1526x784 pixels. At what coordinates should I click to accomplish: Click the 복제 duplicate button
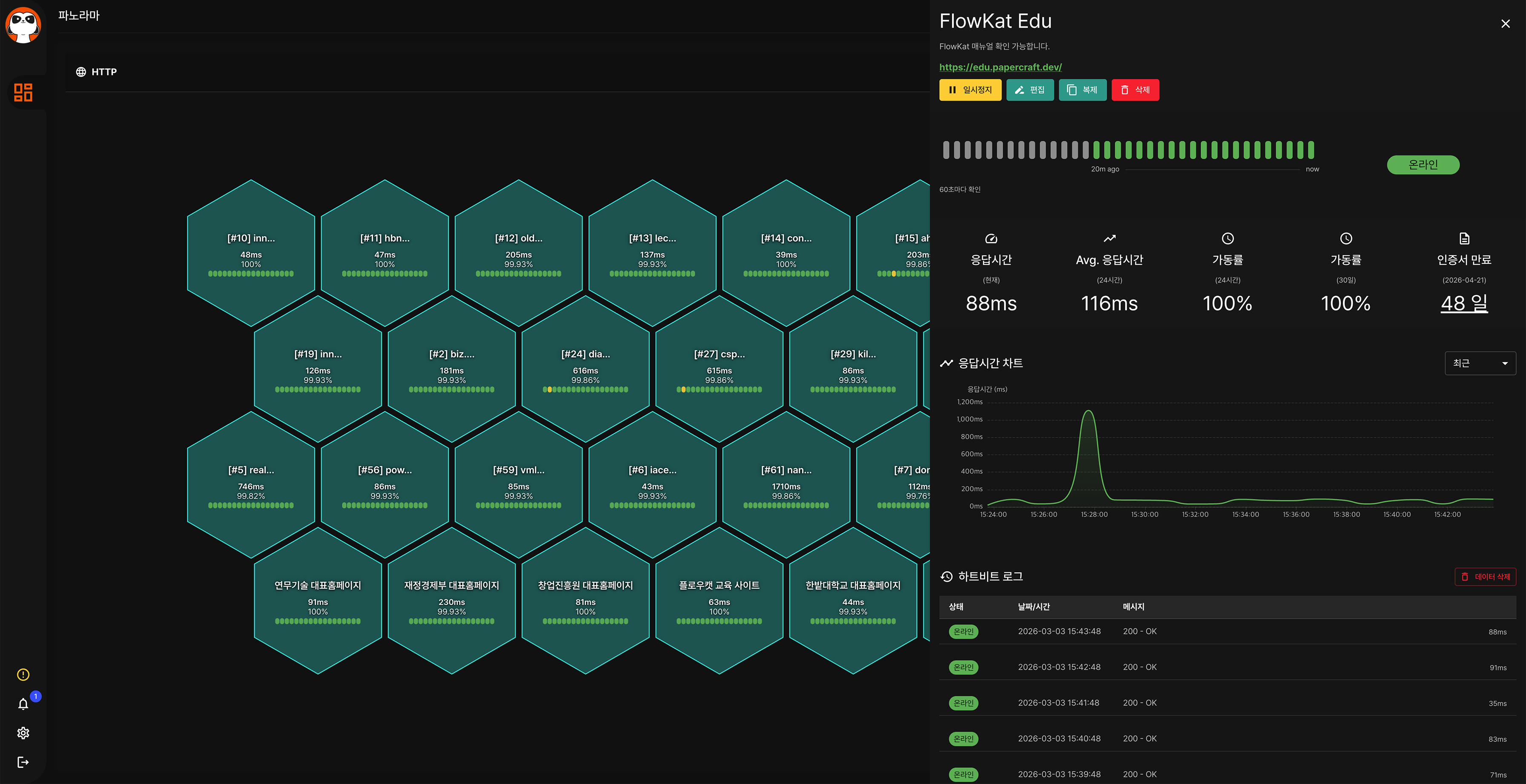tap(1082, 90)
